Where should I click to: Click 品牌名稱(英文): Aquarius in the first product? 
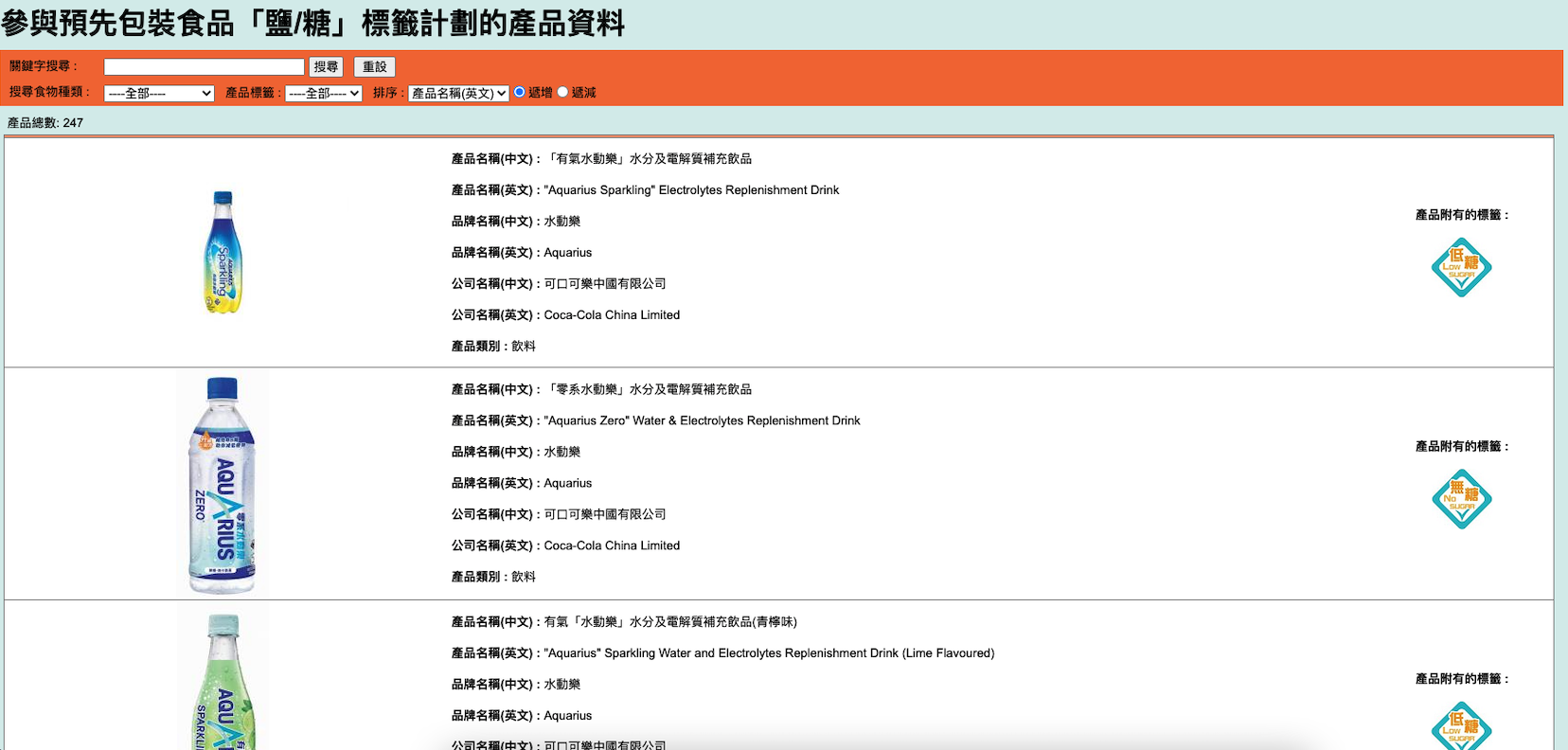(522, 253)
